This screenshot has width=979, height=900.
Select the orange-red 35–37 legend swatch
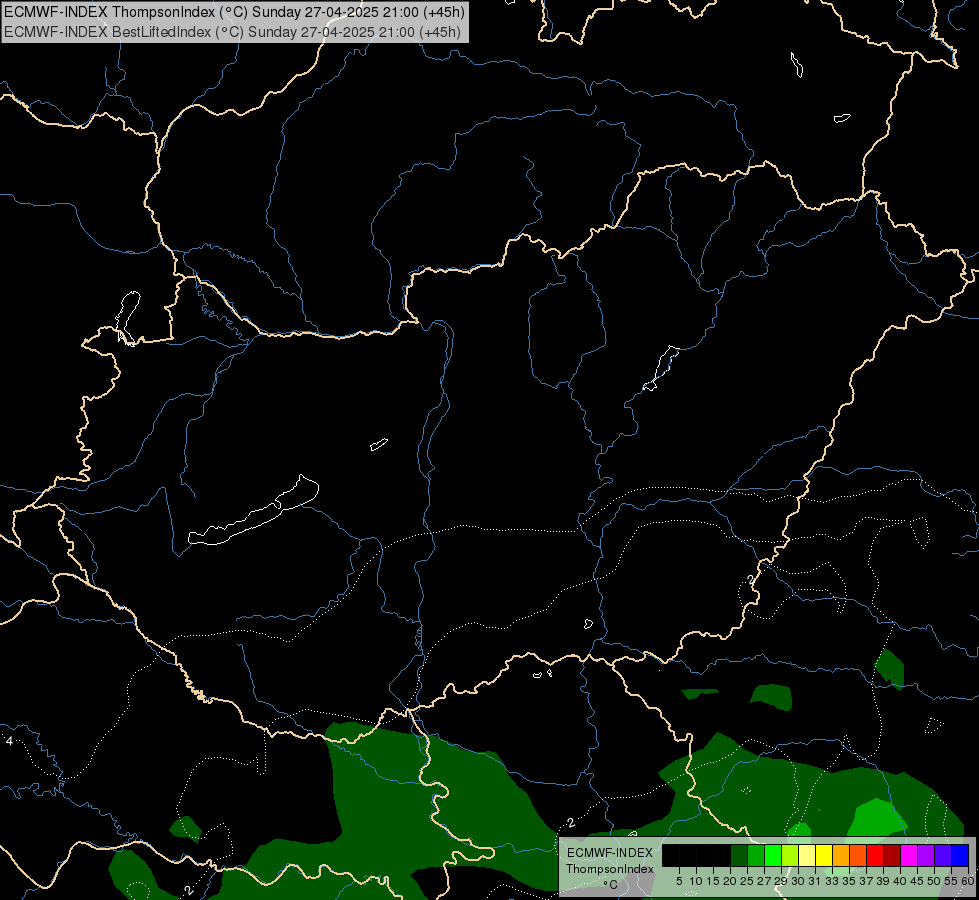click(858, 855)
